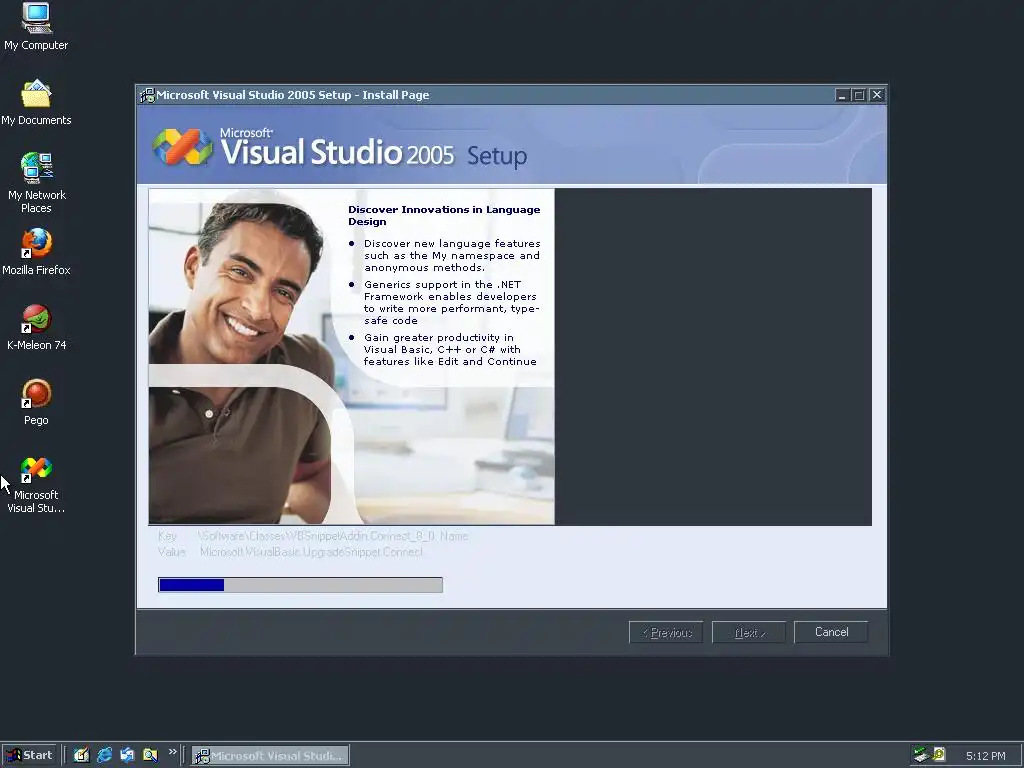Minimize the Visual Studio setup window

[842, 95]
